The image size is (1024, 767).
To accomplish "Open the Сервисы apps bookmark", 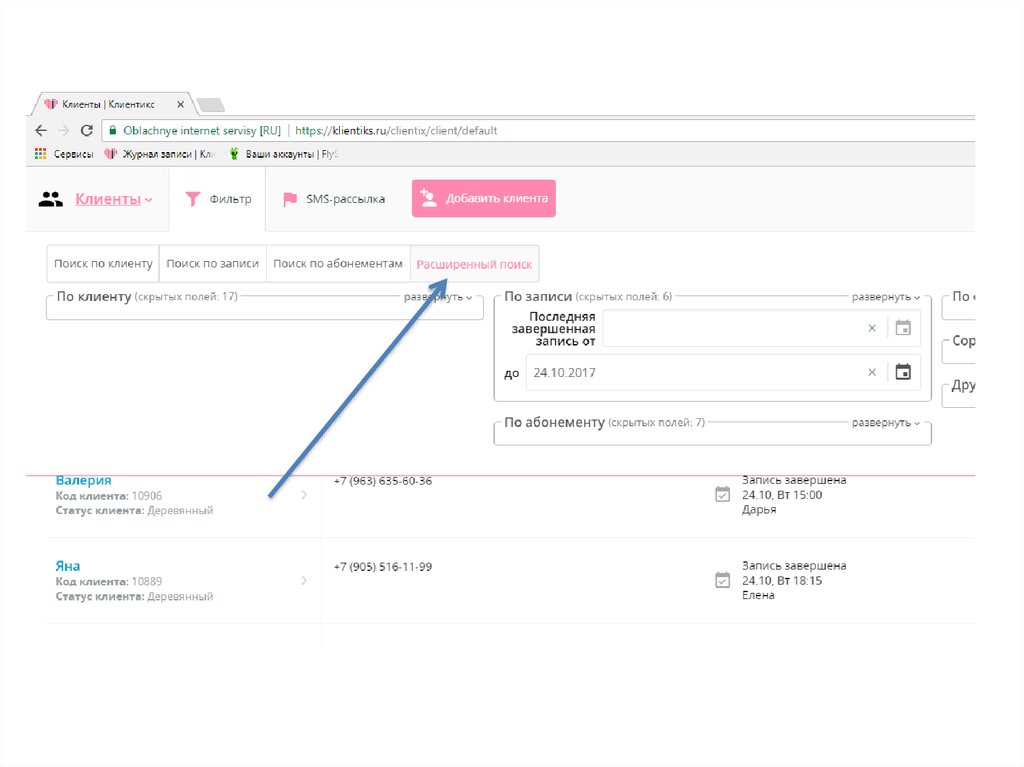I will pyautogui.click(x=64, y=154).
